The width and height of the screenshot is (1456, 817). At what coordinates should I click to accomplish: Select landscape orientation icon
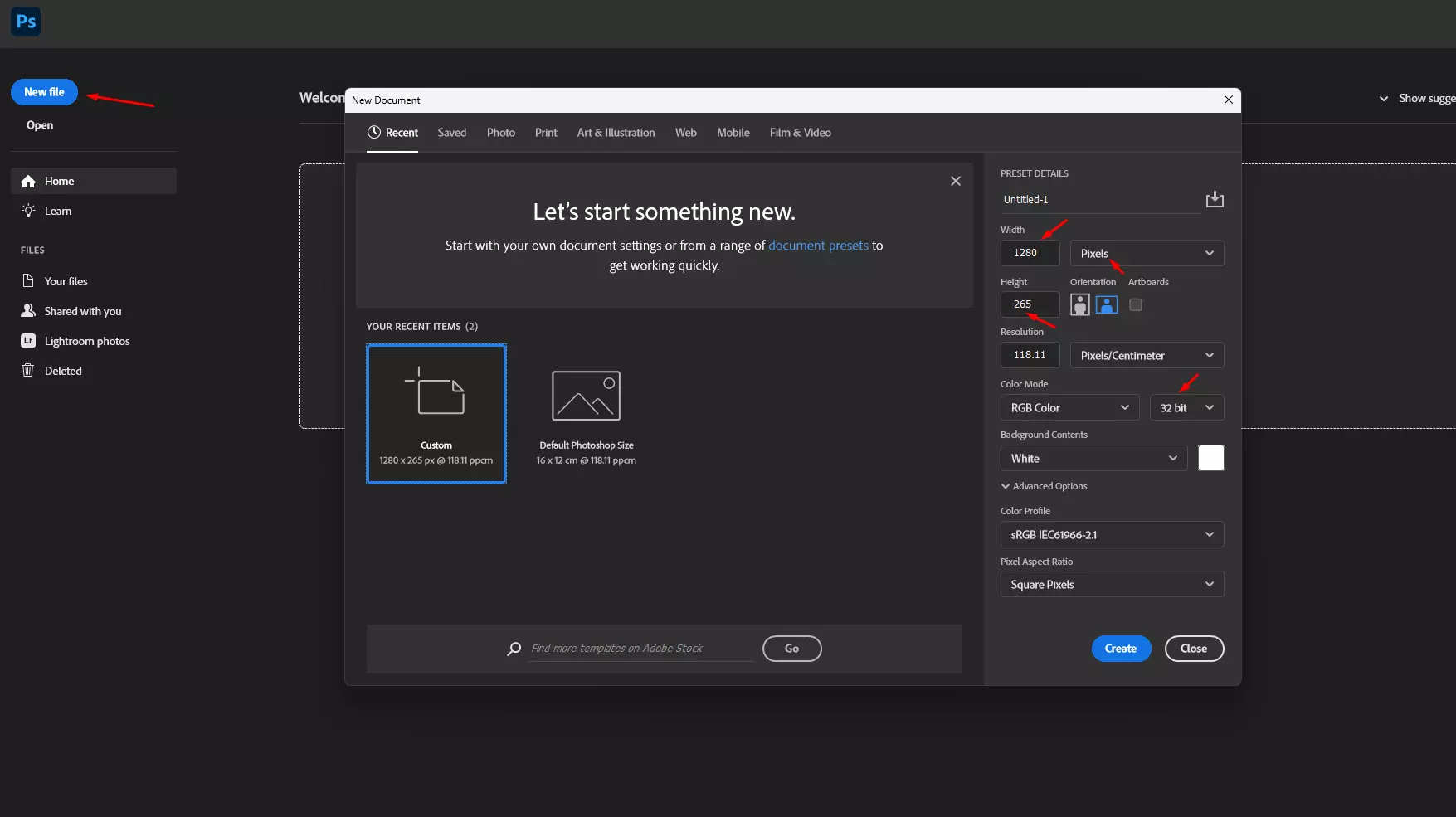[1107, 304]
